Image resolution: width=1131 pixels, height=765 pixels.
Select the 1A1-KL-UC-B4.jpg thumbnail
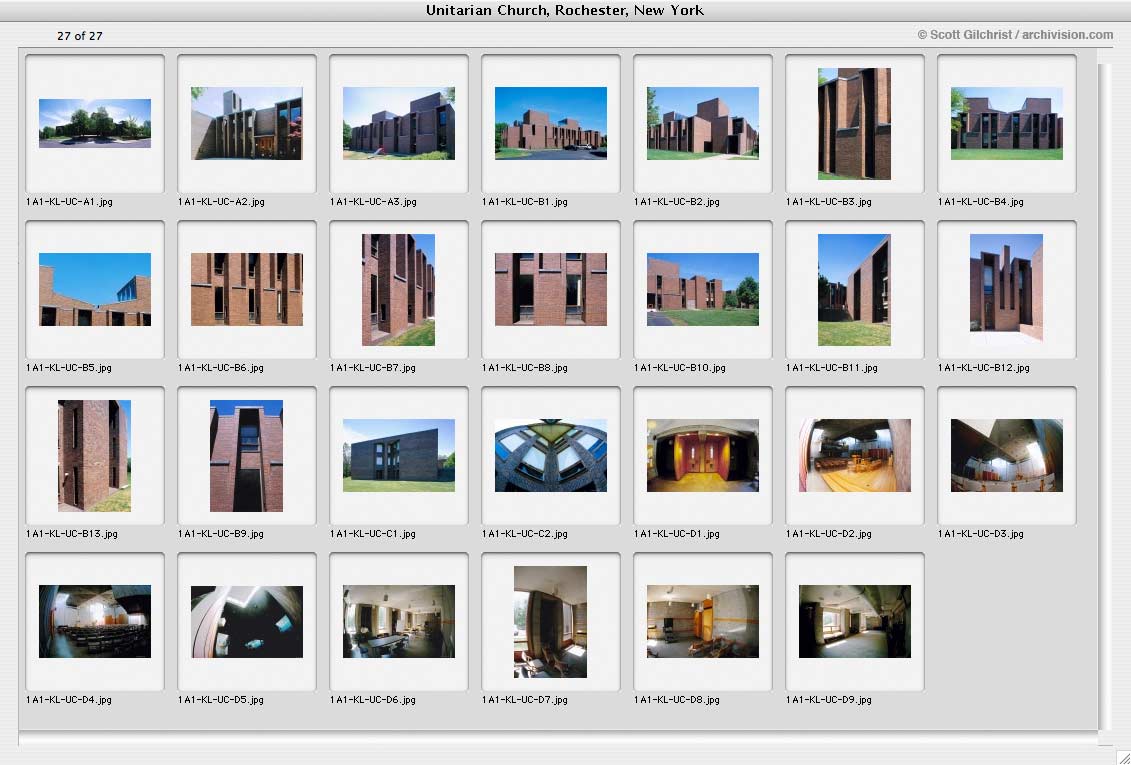(x=1007, y=123)
